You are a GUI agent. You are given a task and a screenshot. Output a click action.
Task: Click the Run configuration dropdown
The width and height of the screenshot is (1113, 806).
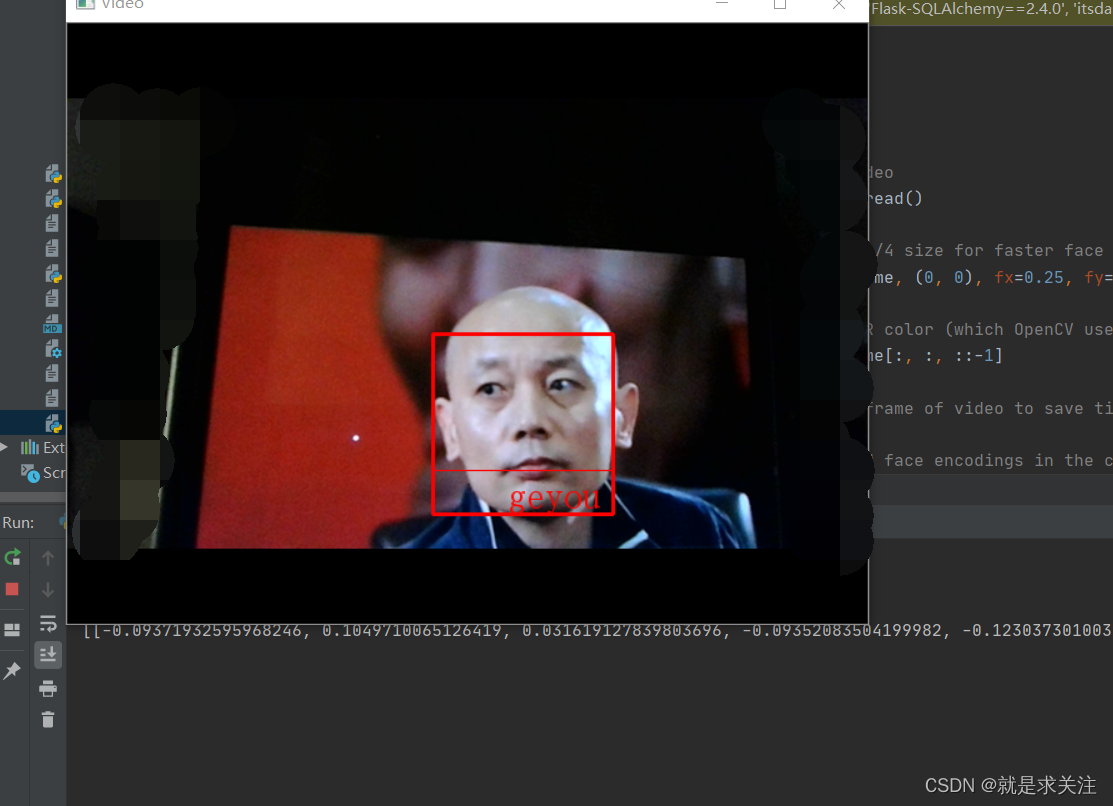coord(62,521)
